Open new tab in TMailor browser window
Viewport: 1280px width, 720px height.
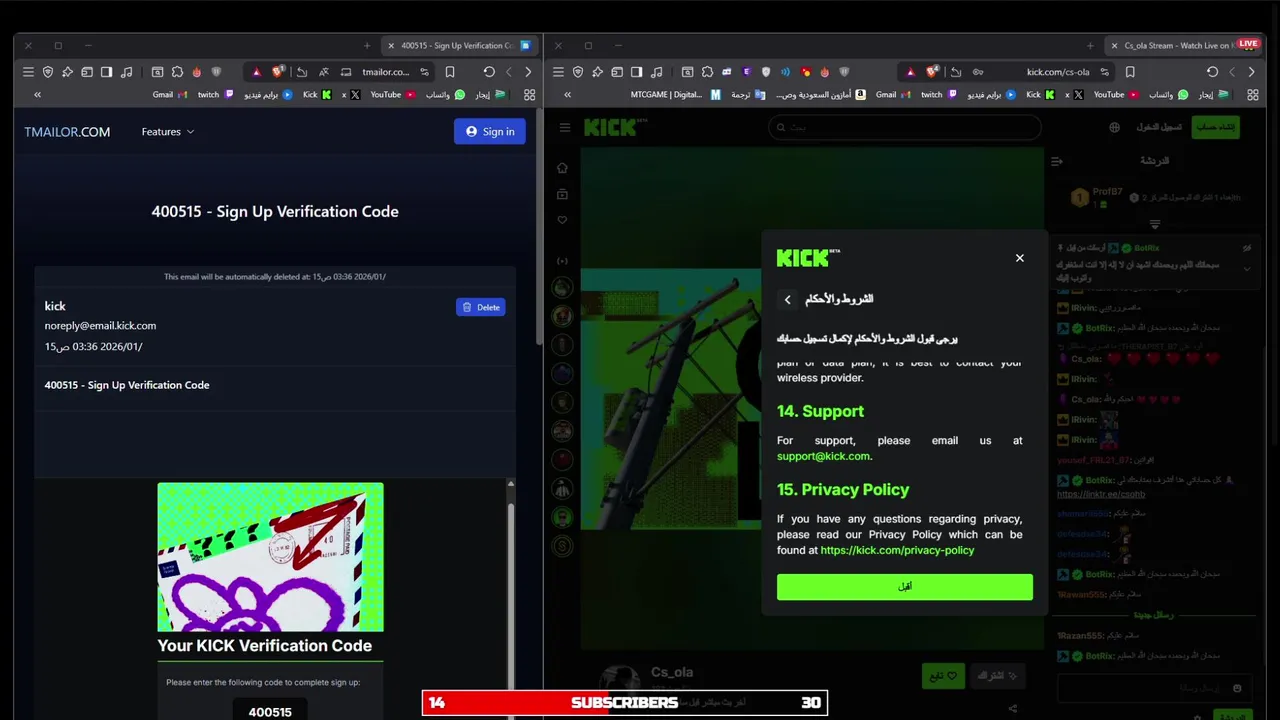tap(367, 45)
